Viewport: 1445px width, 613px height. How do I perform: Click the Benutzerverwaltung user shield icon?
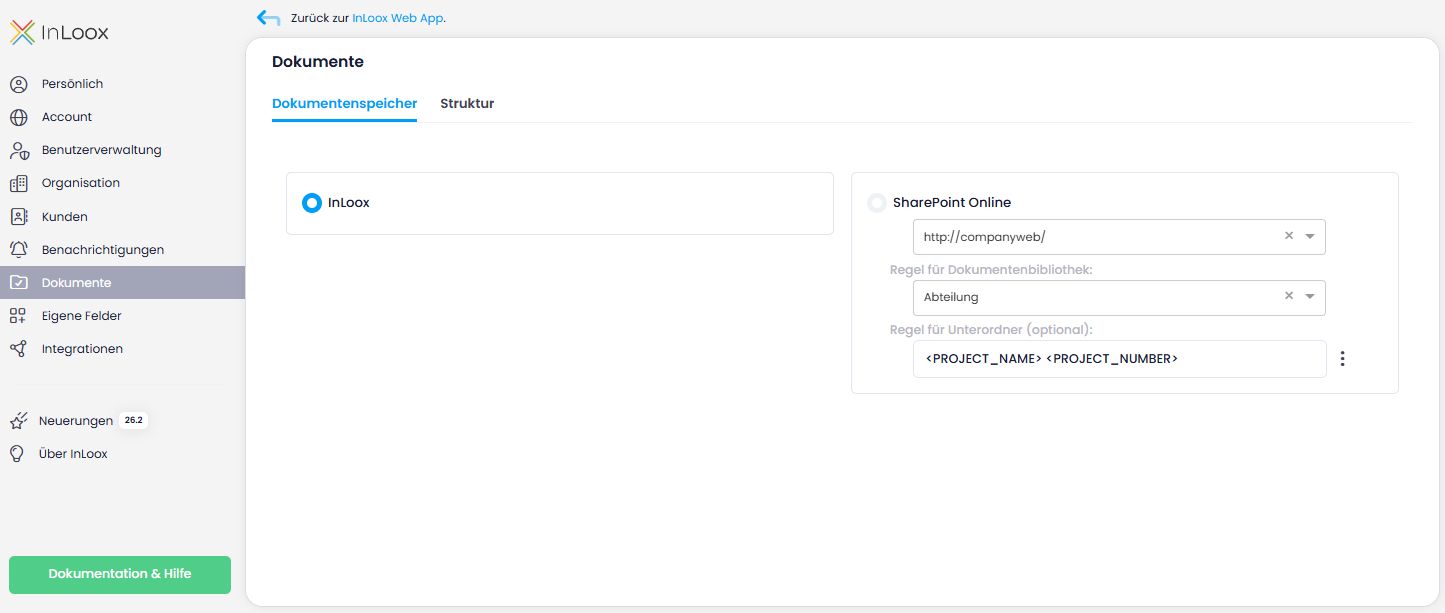pyautogui.click(x=19, y=150)
